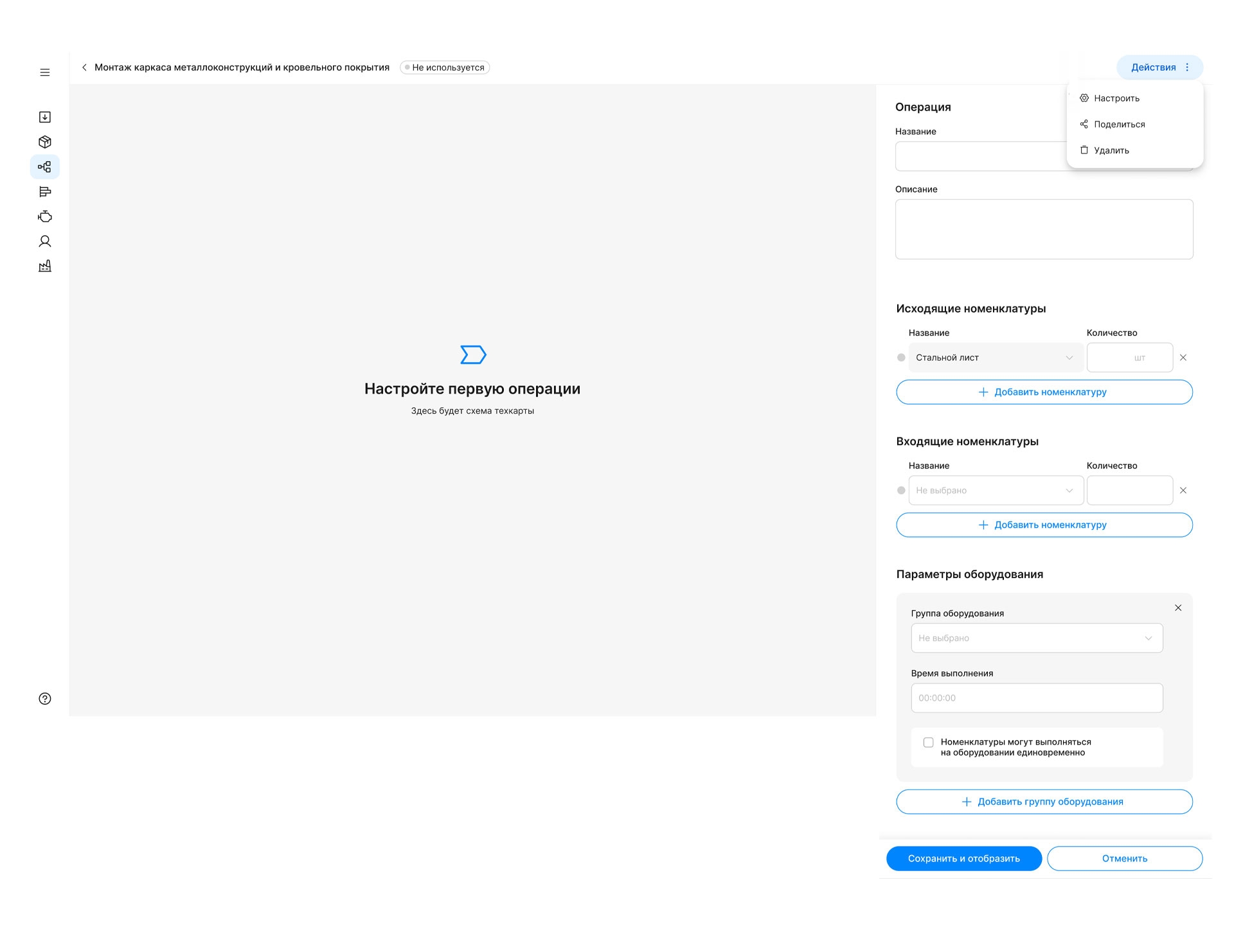This screenshot has width=1234, height=952.
Task: Select the tech map flowchart sidebar icon
Action: tap(45, 167)
